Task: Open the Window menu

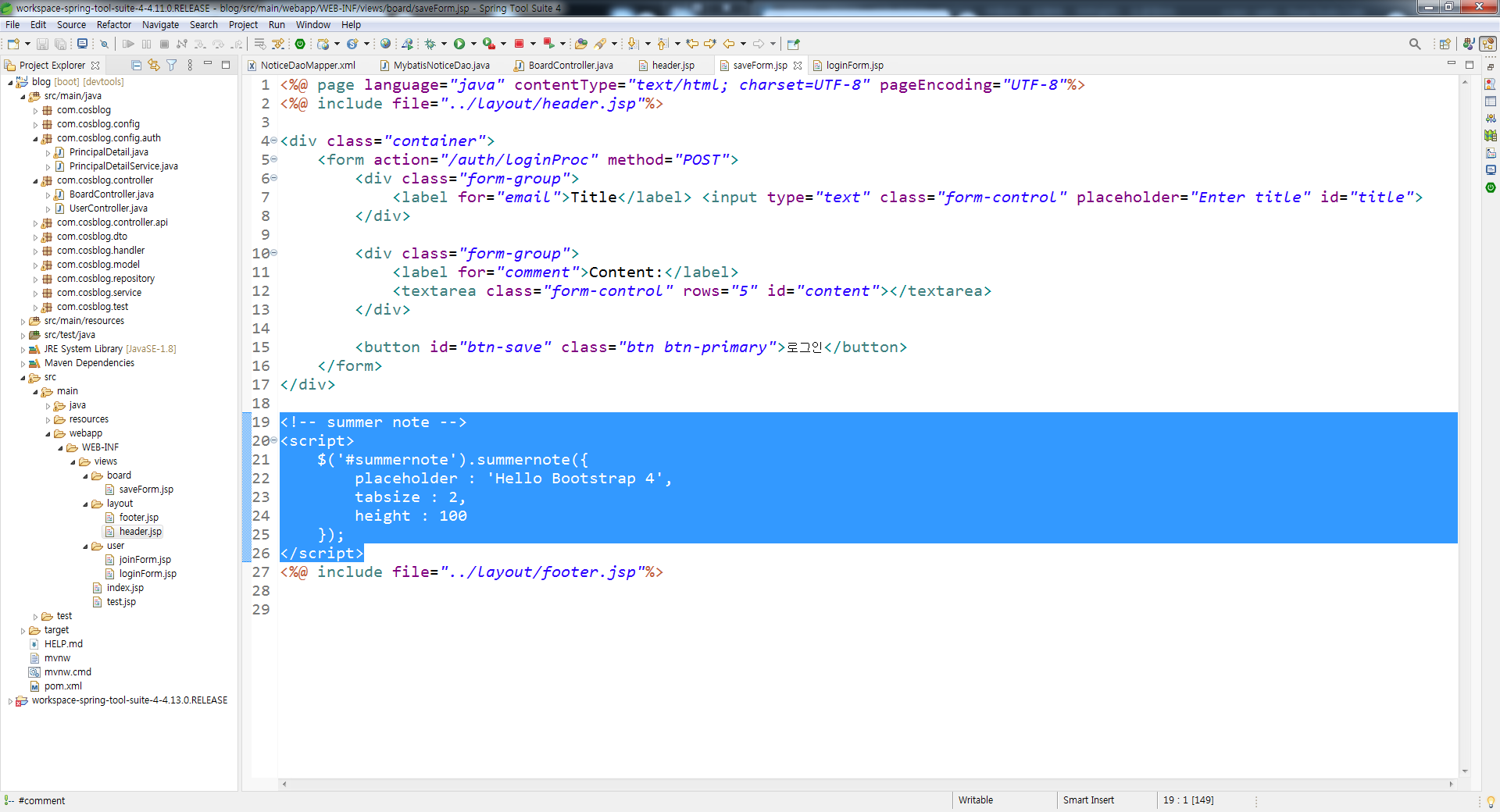Action: [312, 25]
